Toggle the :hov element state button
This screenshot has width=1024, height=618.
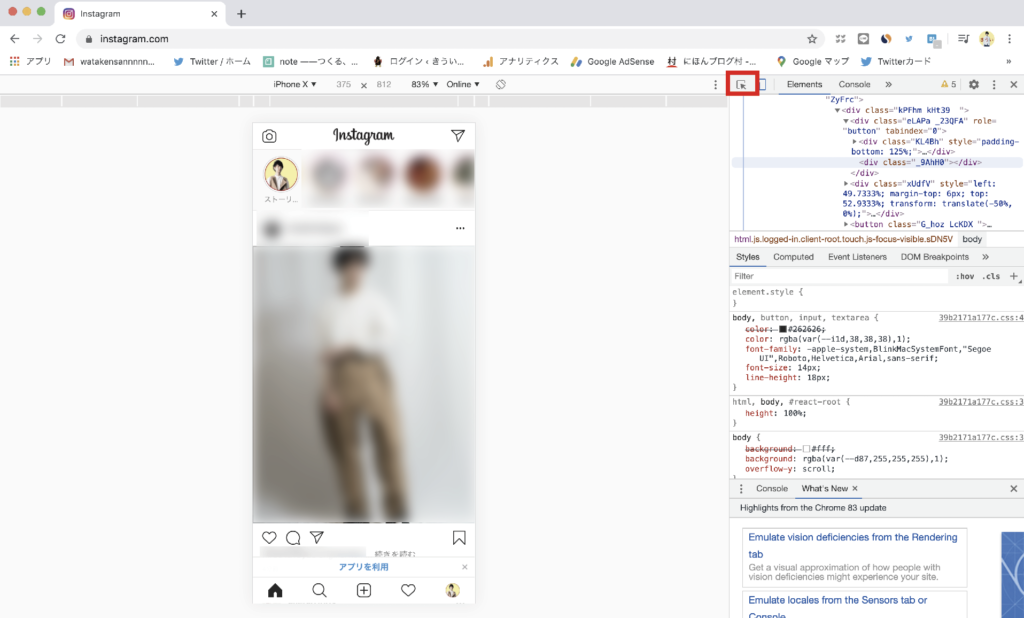tap(965, 276)
